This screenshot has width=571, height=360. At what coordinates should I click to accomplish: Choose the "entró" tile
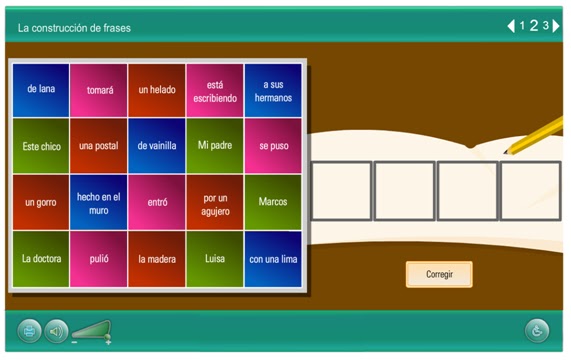tap(157, 202)
